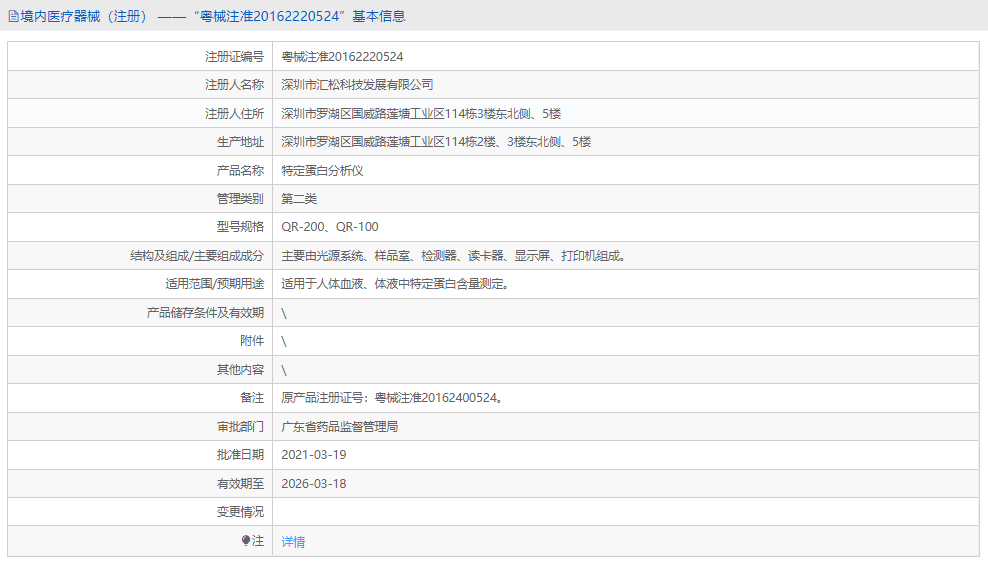
Task: Click the title 境内医疗器械（注册）基本信息
Action: coord(212,16)
